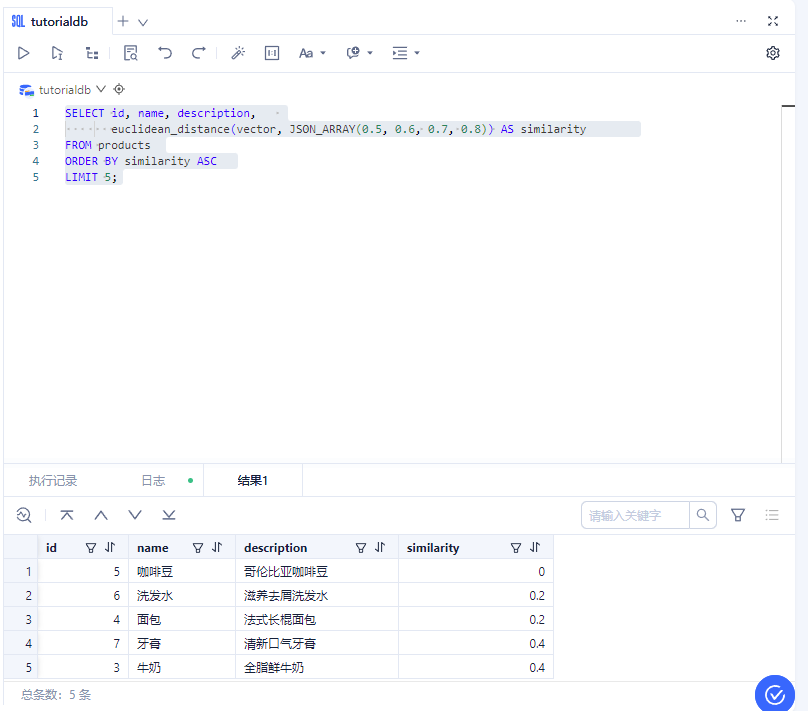
Task: Open the execution plan tree icon
Action: (92, 53)
